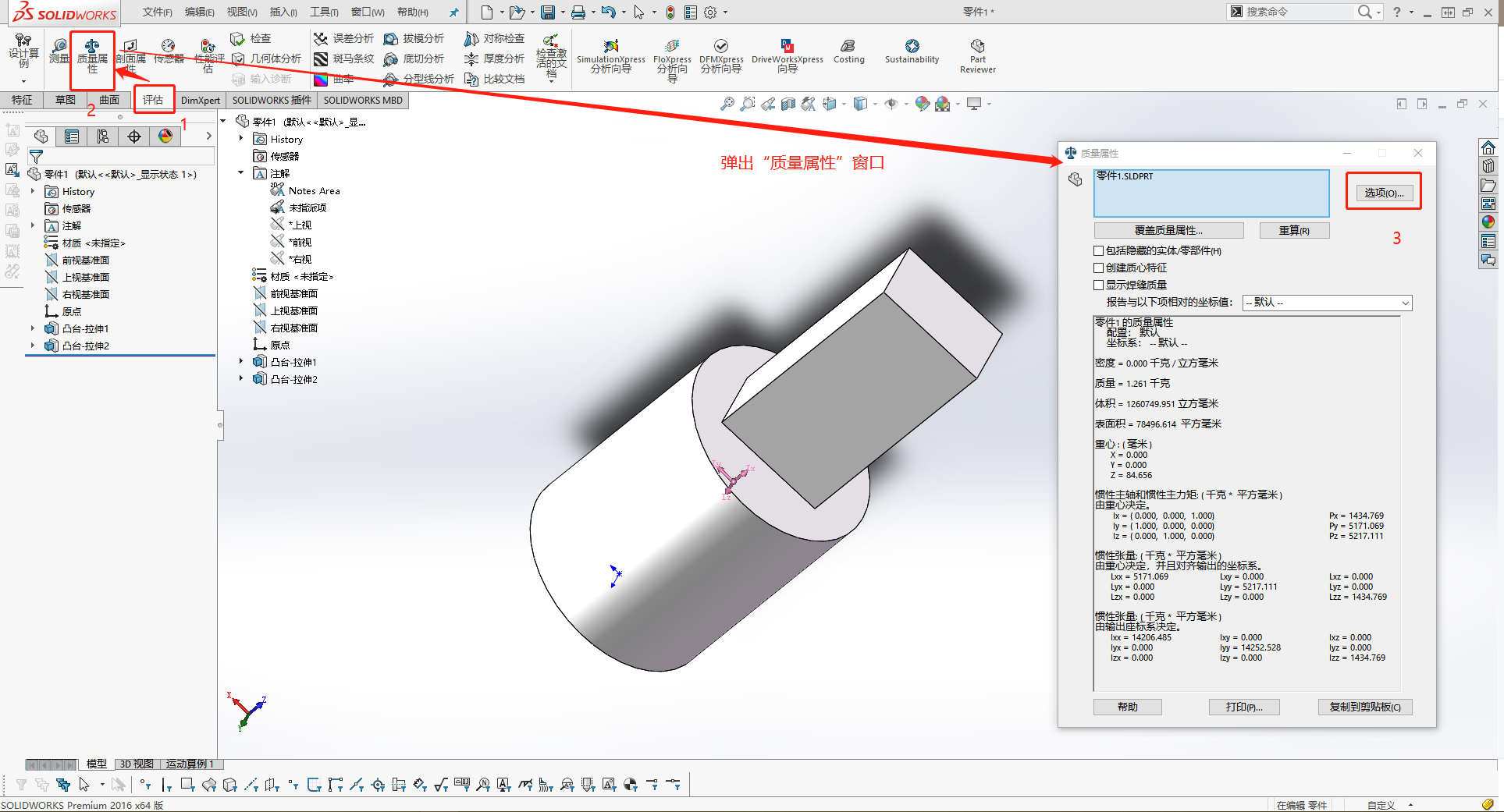This screenshot has height=812, width=1504.
Task: Click 复制到剪贴板 in the dialog
Action: (x=1365, y=707)
